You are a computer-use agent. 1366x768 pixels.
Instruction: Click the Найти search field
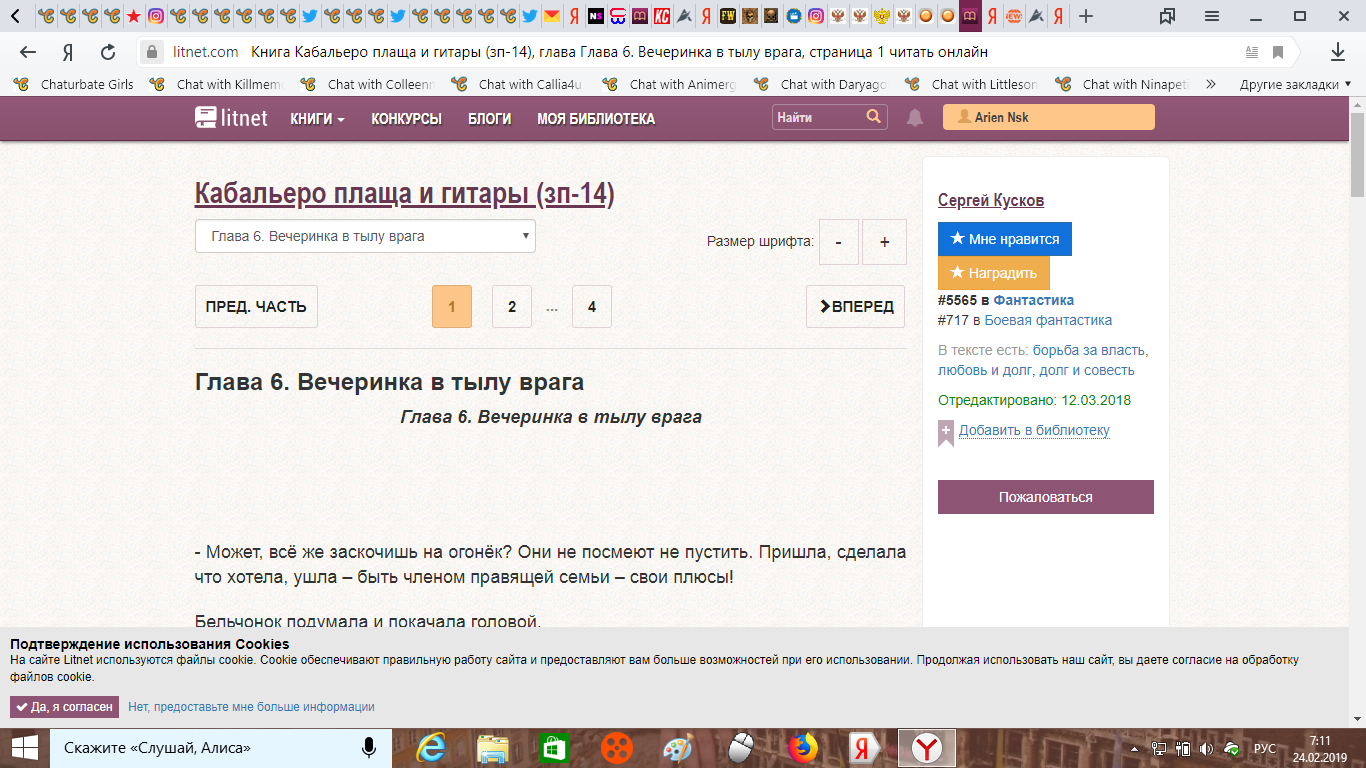pyautogui.click(x=816, y=118)
